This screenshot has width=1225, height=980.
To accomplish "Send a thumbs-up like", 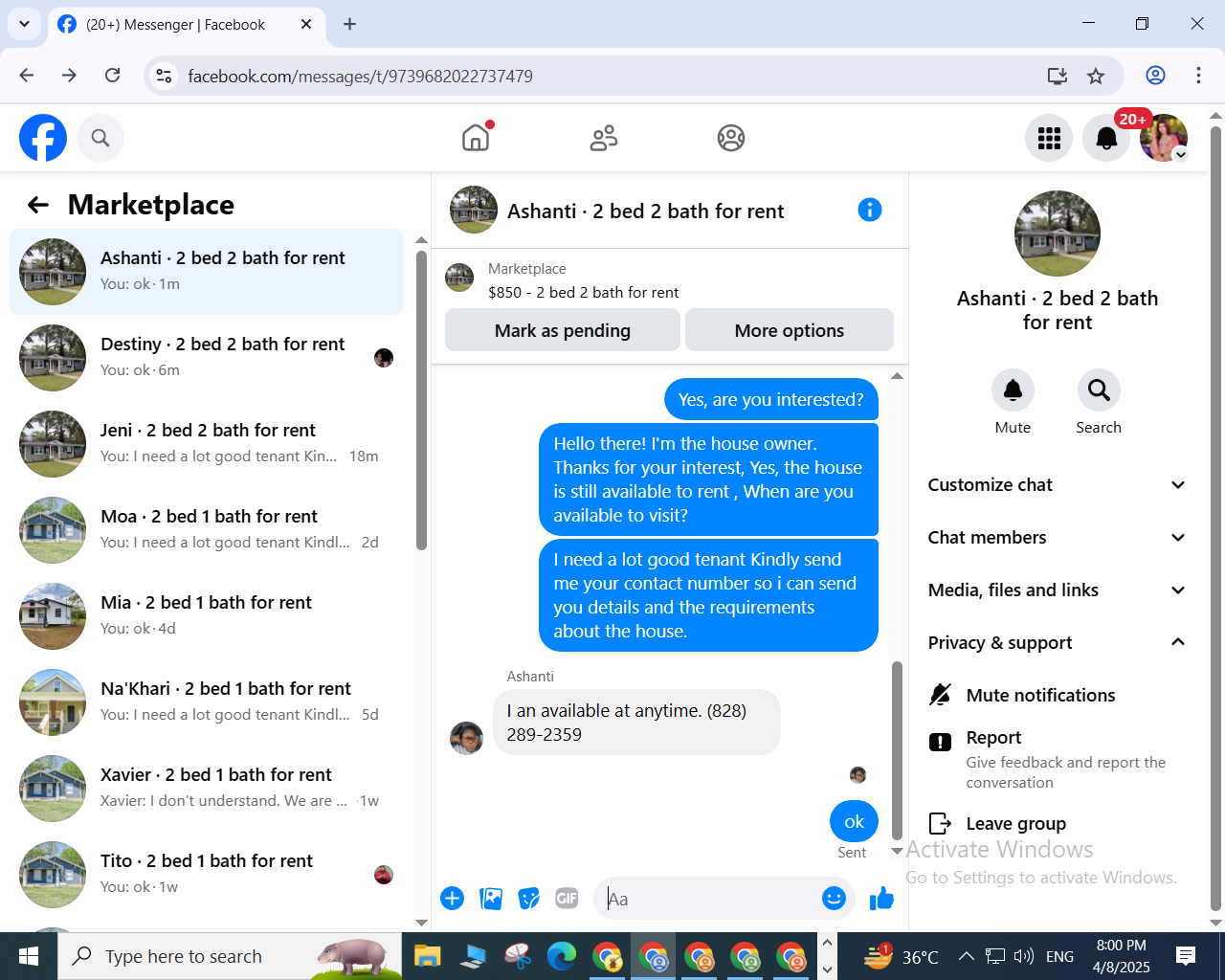I will point(881,898).
